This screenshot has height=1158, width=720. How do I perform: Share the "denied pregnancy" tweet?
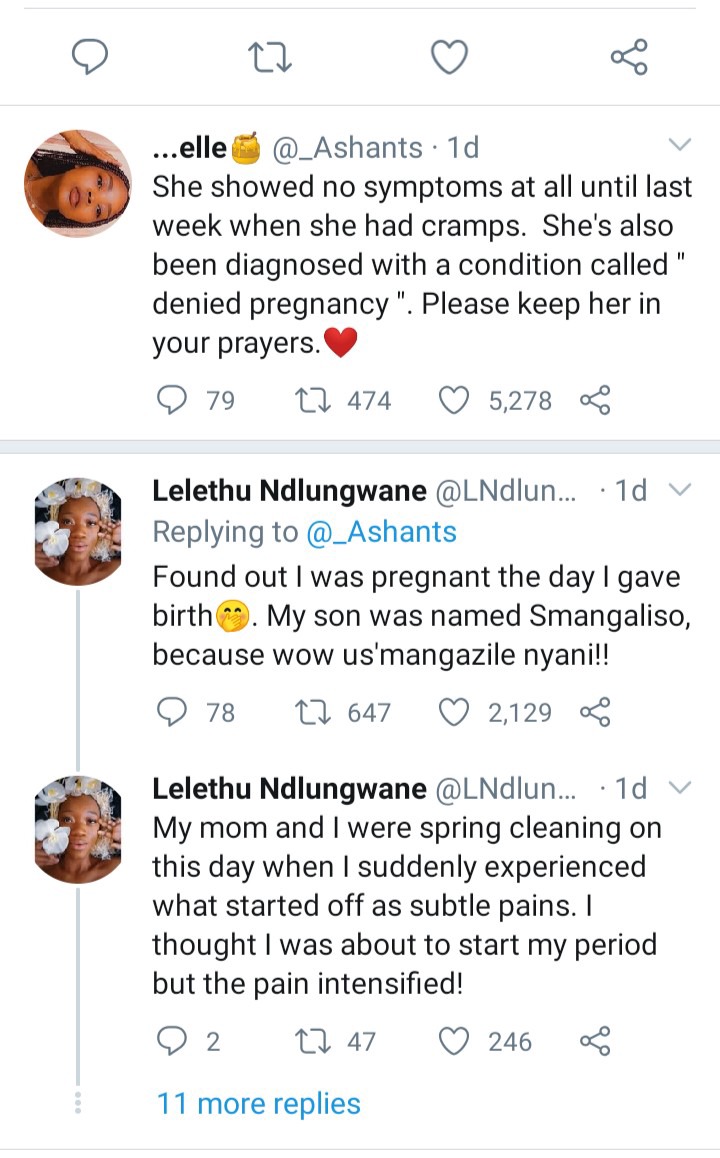tap(594, 401)
